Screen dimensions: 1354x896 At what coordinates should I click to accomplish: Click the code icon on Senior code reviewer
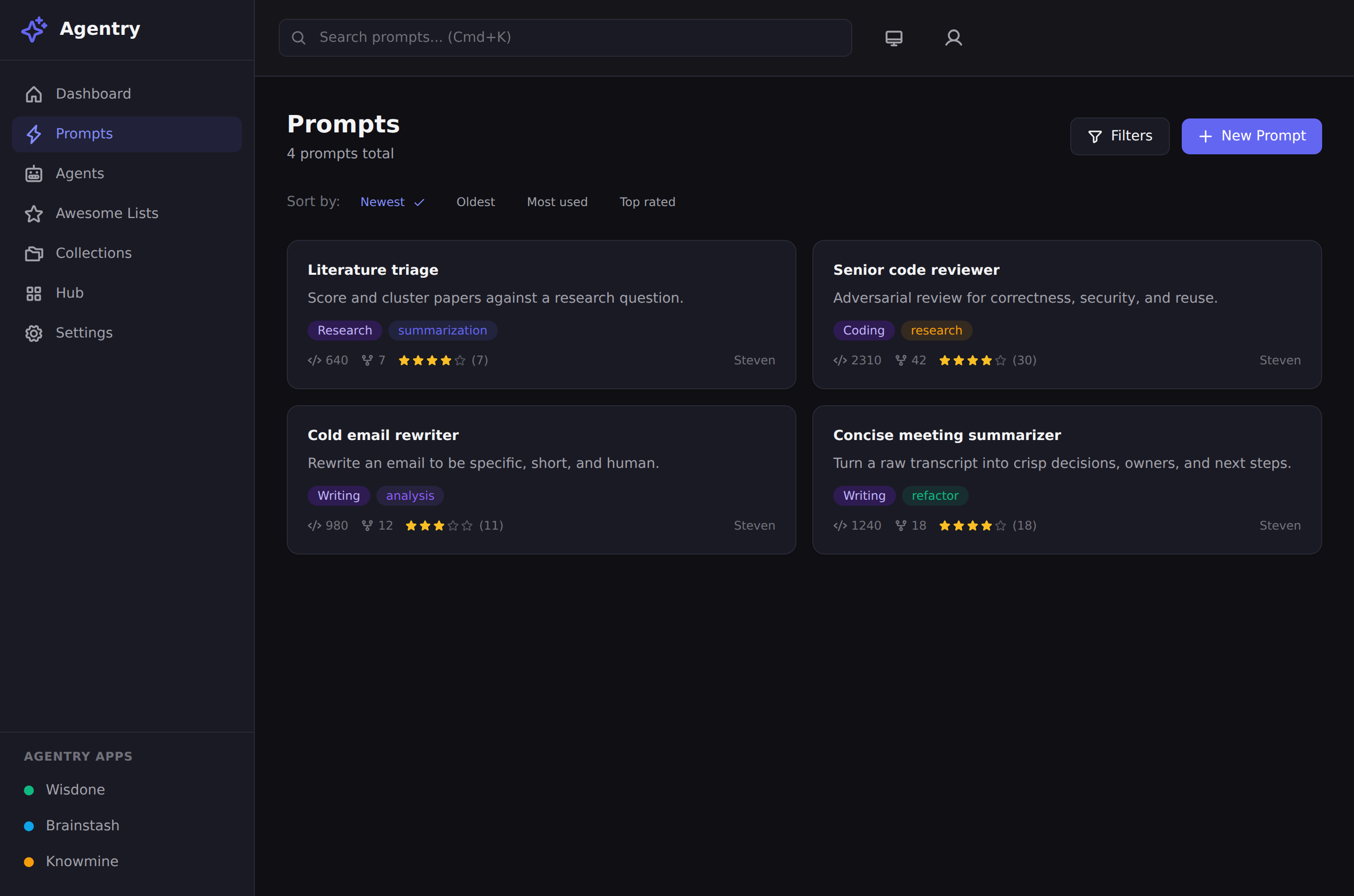click(x=840, y=360)
